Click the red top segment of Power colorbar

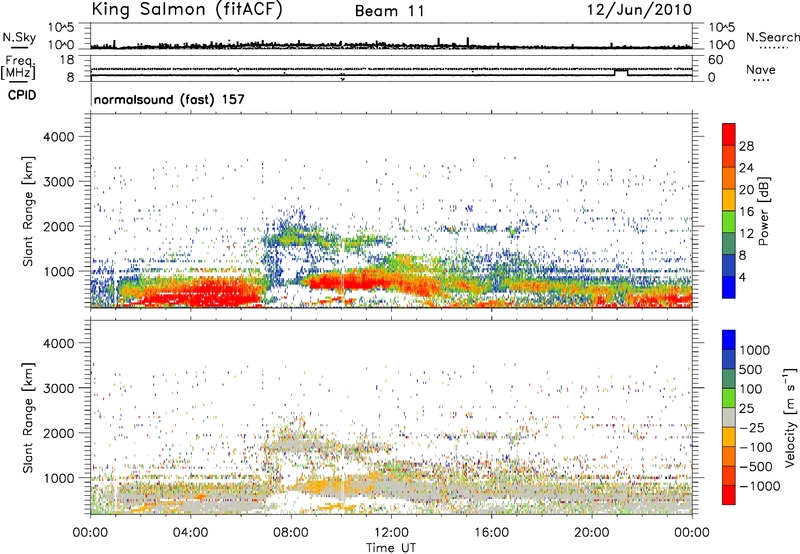pyautogui.click(x=729, y=134)
